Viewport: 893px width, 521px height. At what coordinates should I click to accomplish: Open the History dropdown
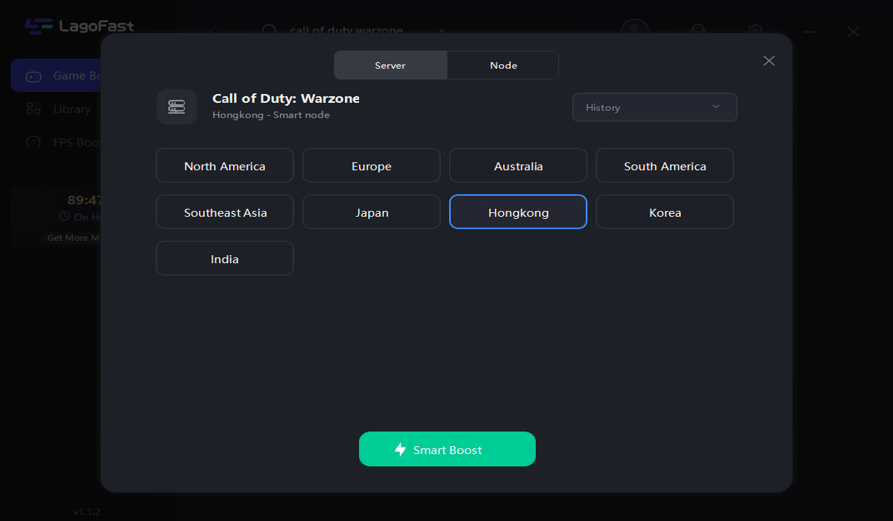(654, 107)
